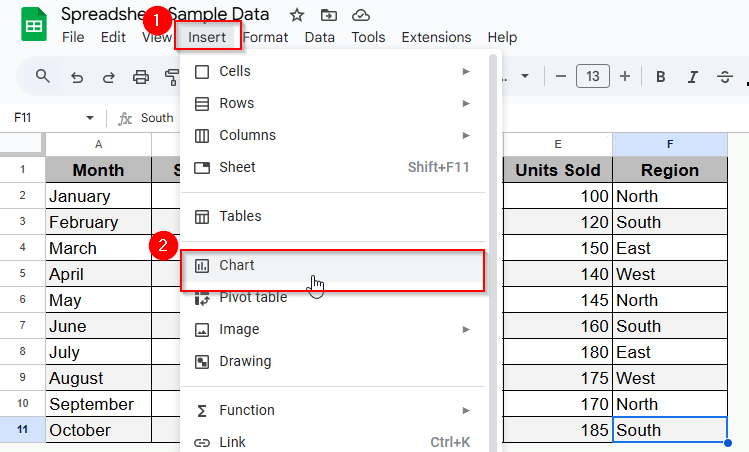Toggle strikethrough formatting
The image size is (749, 452).
tap(725, 76)
